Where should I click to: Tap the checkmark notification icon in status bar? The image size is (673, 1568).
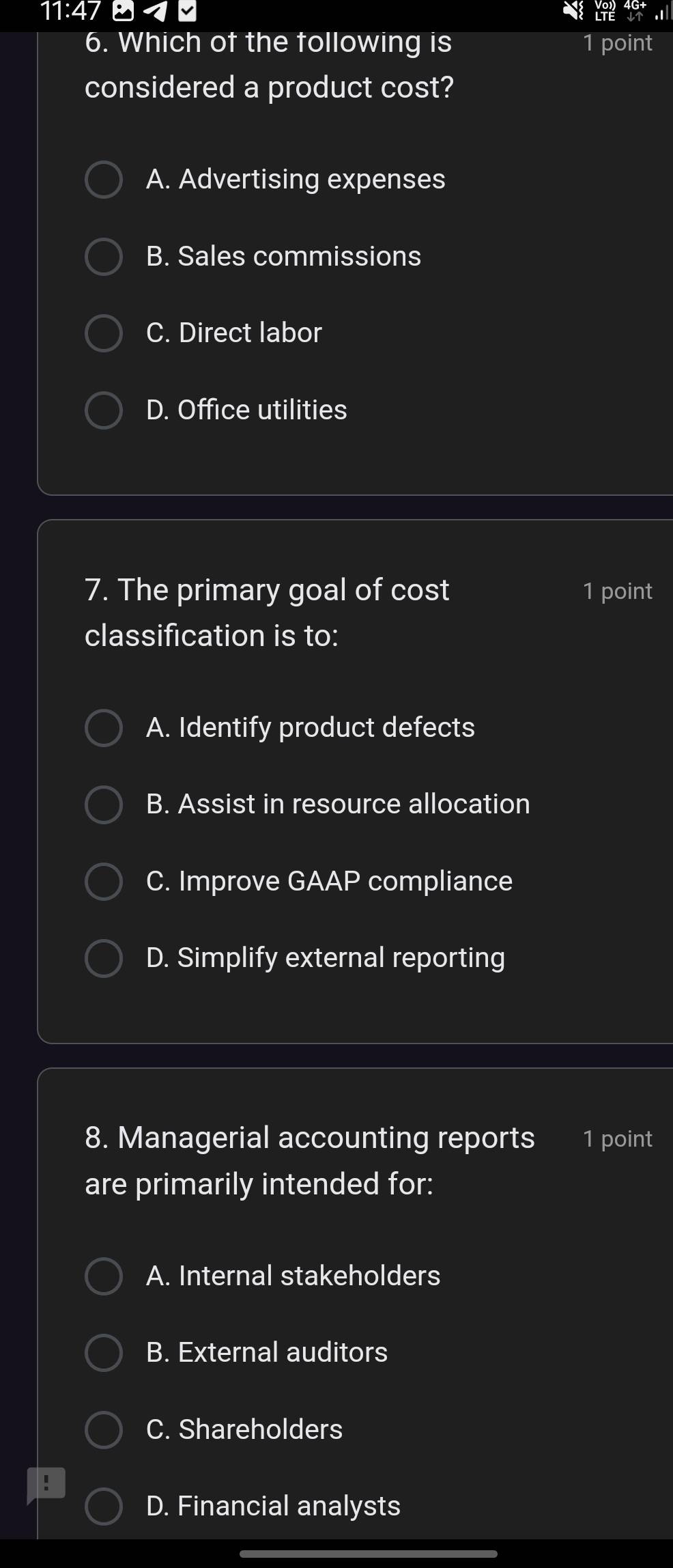187,12
